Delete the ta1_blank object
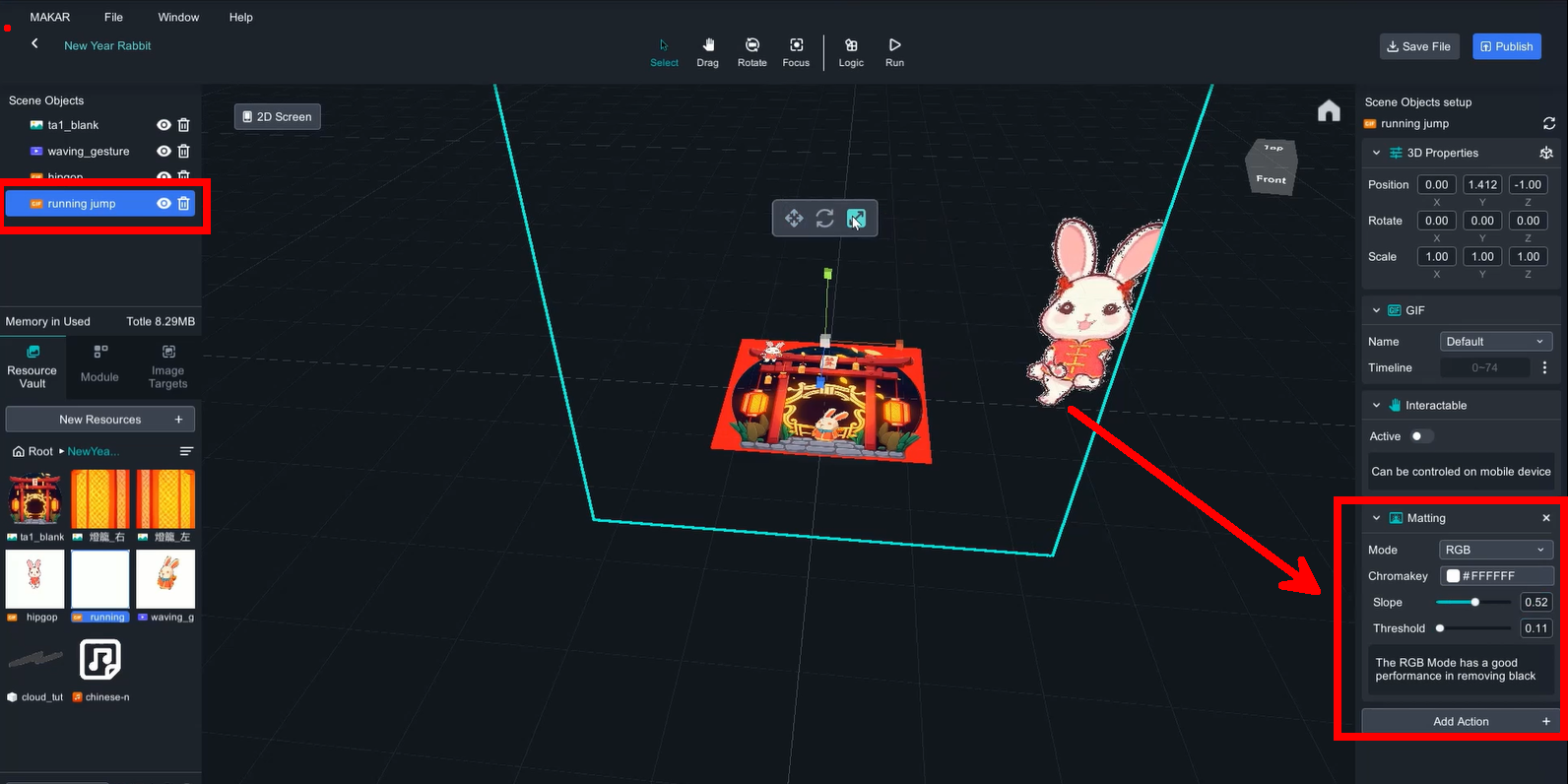Image resolution: width=1568 pixels, height=784 pixels. [x=184, y=125]
